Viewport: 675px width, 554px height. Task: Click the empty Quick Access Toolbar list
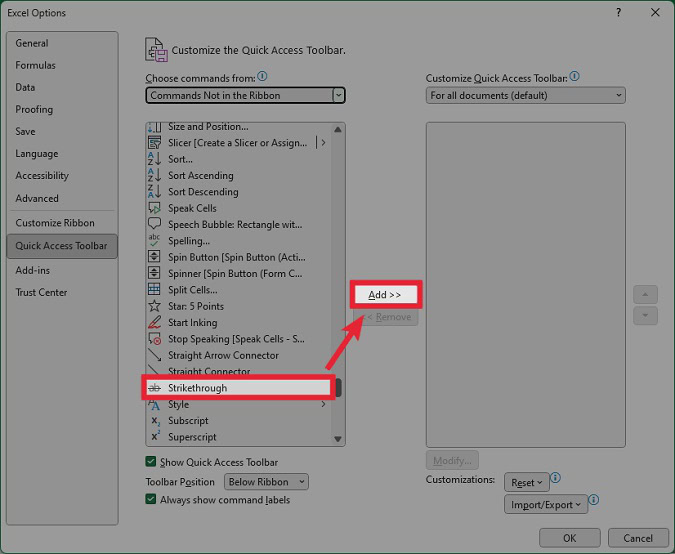526,285
